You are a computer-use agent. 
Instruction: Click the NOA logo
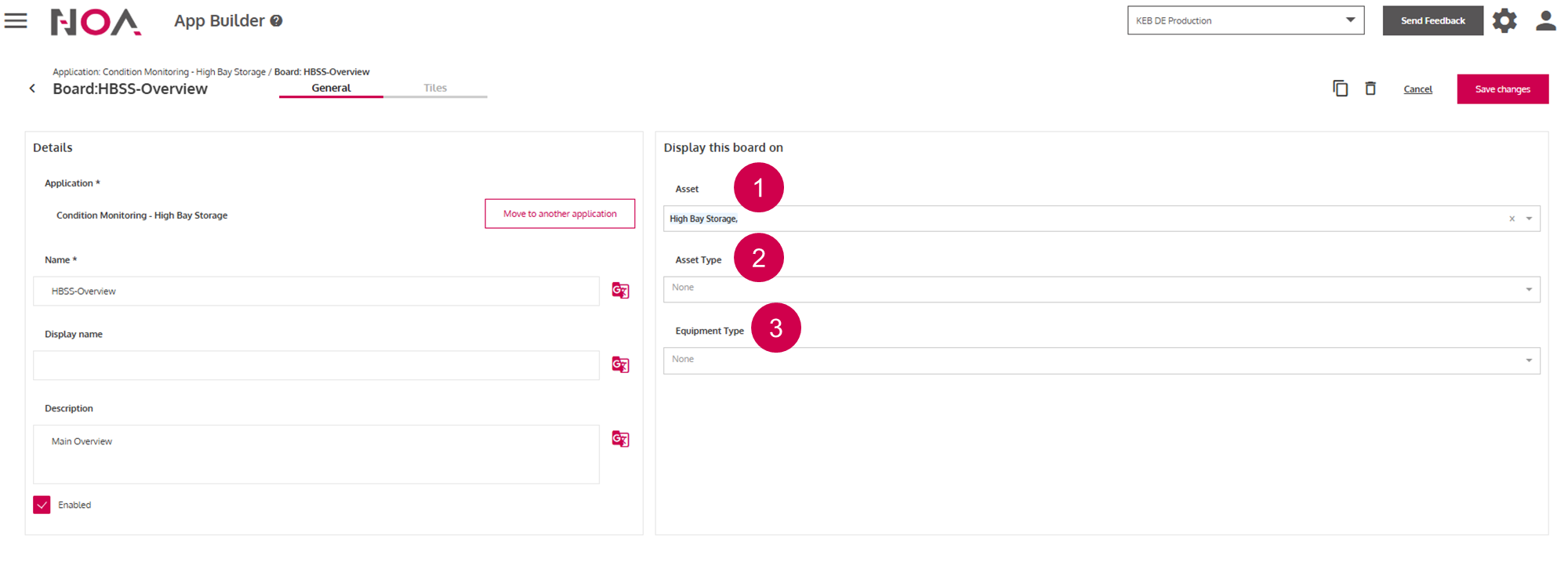click(96, 22)
